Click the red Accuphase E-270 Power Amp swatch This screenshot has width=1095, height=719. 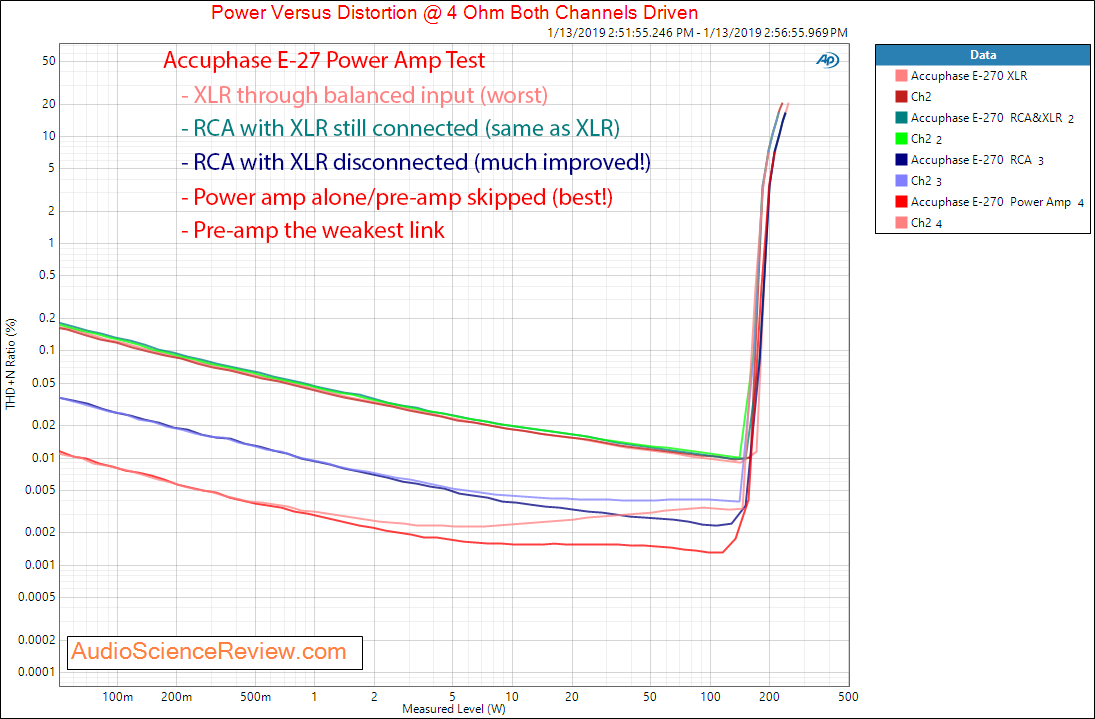[x=901, y=202]
